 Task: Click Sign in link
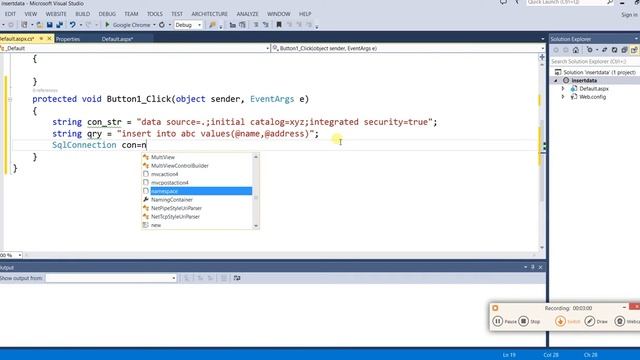(629, 15)
